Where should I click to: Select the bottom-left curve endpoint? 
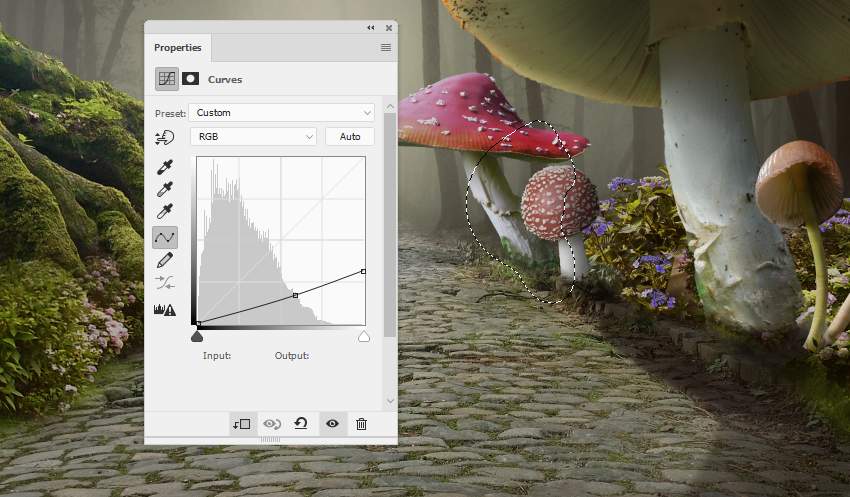(198, 324)
